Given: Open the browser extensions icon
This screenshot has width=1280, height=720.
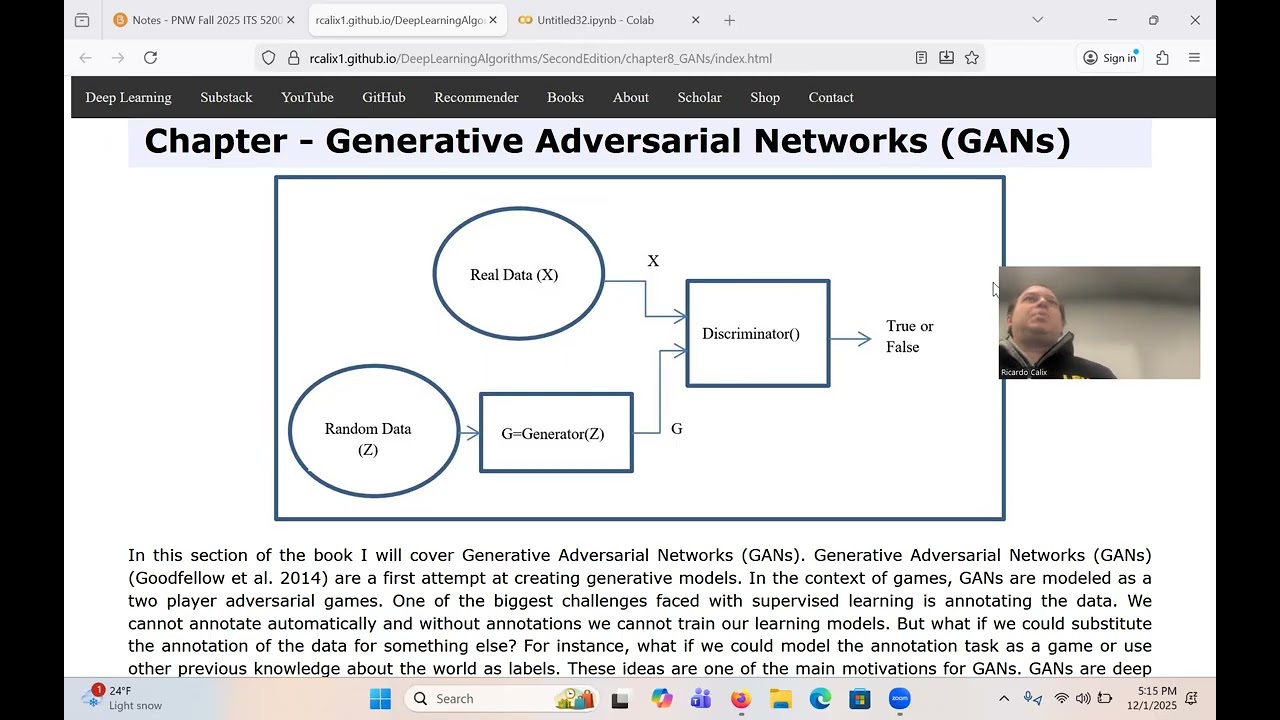Looking at the screenshot, I should coord(1162,58).
